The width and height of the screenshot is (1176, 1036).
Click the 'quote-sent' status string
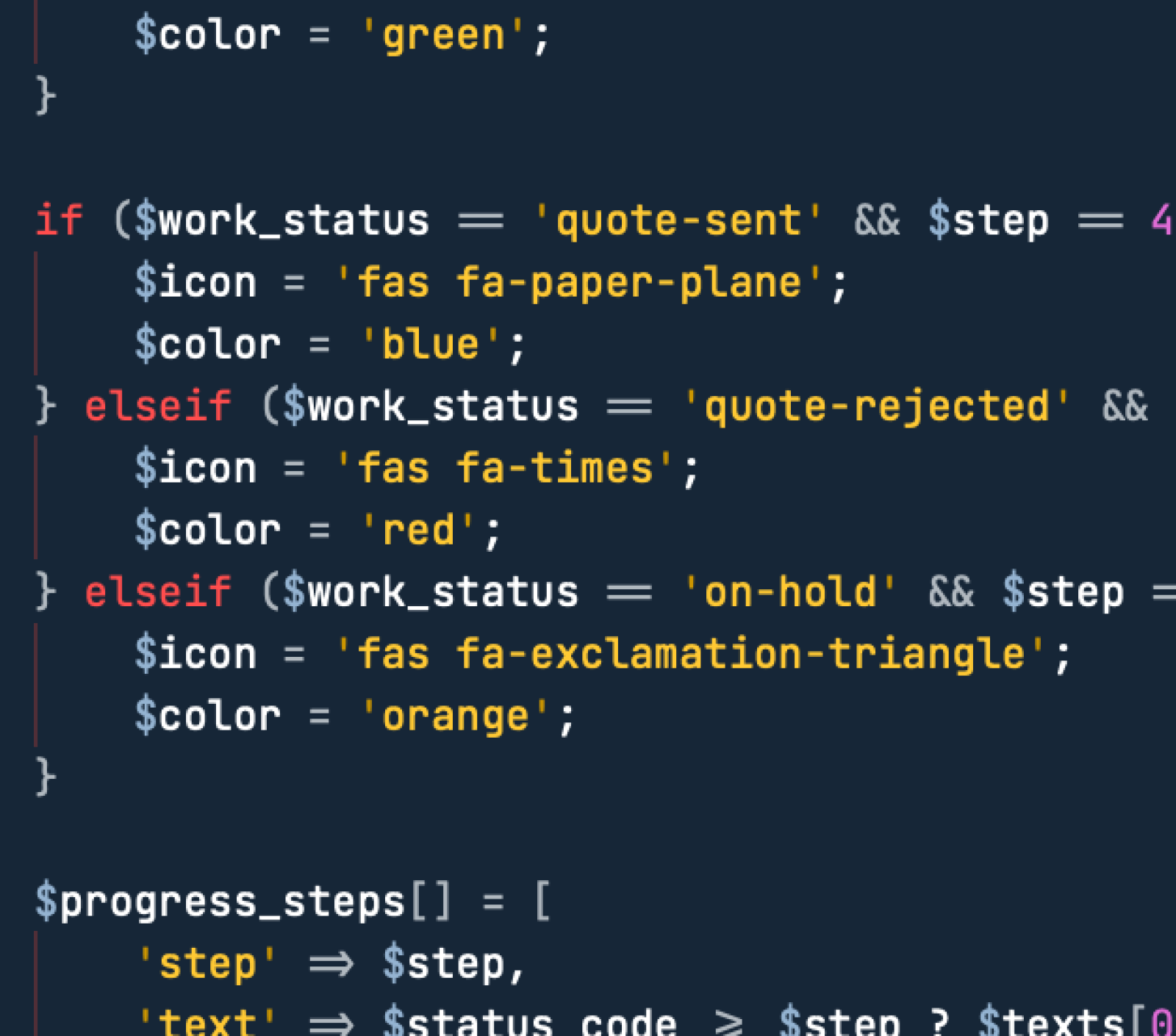(678, 220)
